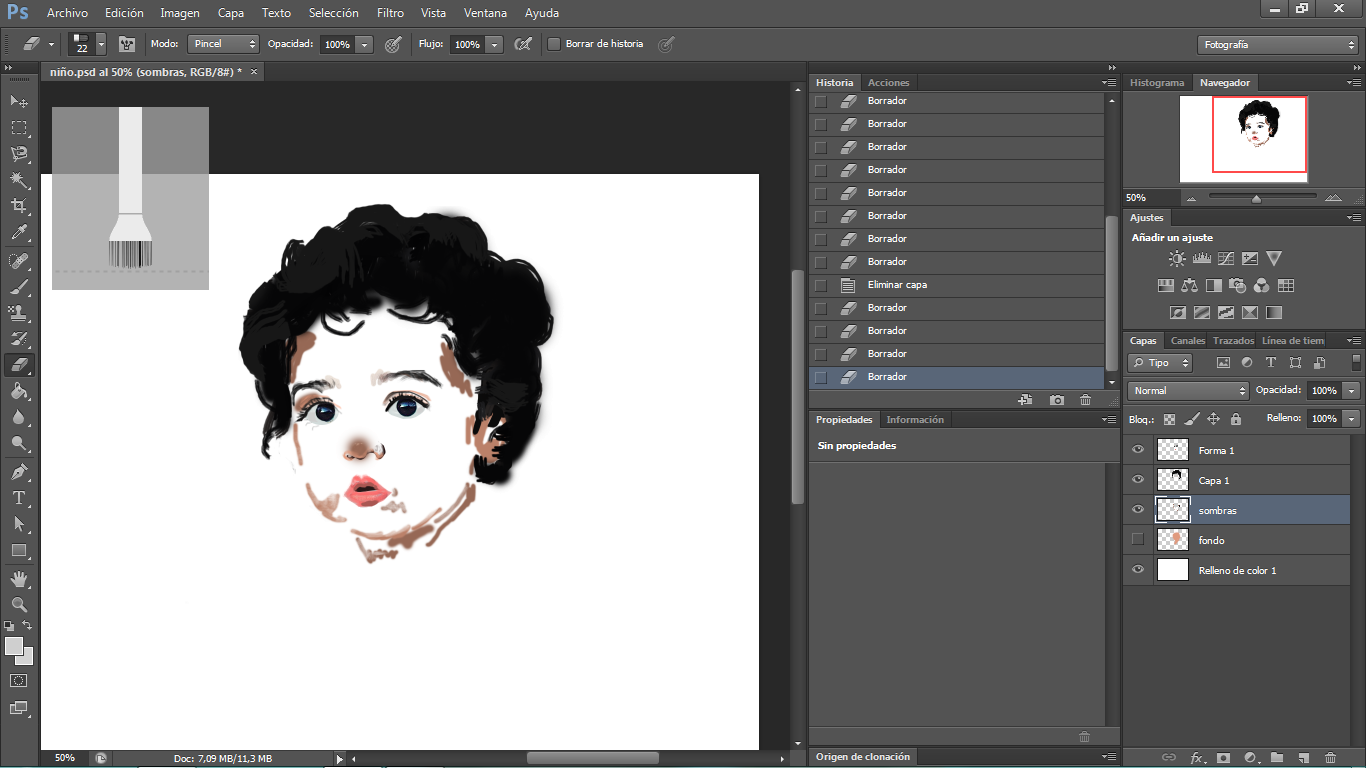
Task: Show the fondo layer
Action: pos(1137,540)
